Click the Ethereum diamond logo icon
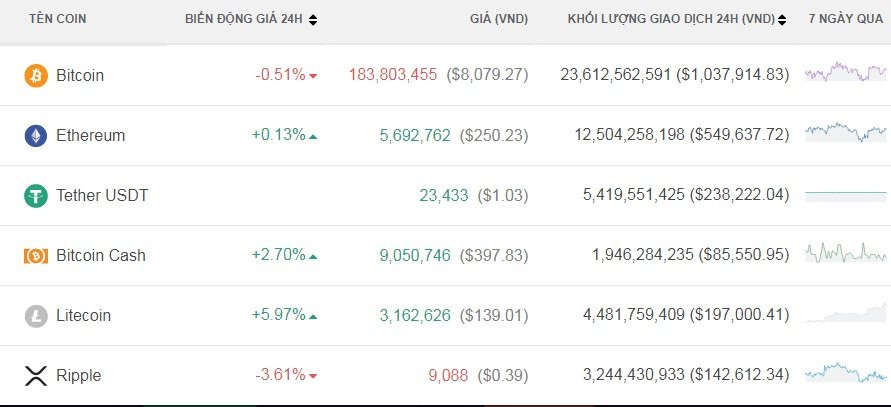 36,135
